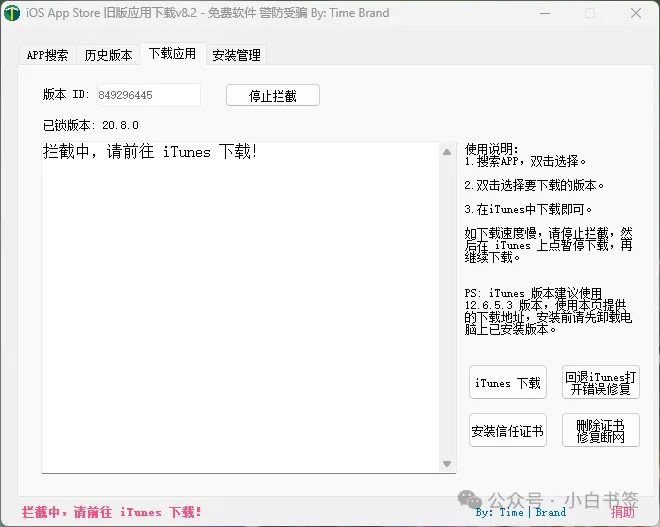
Task: Go to the 安装管理 tab
Action: (x=236, y=55)
